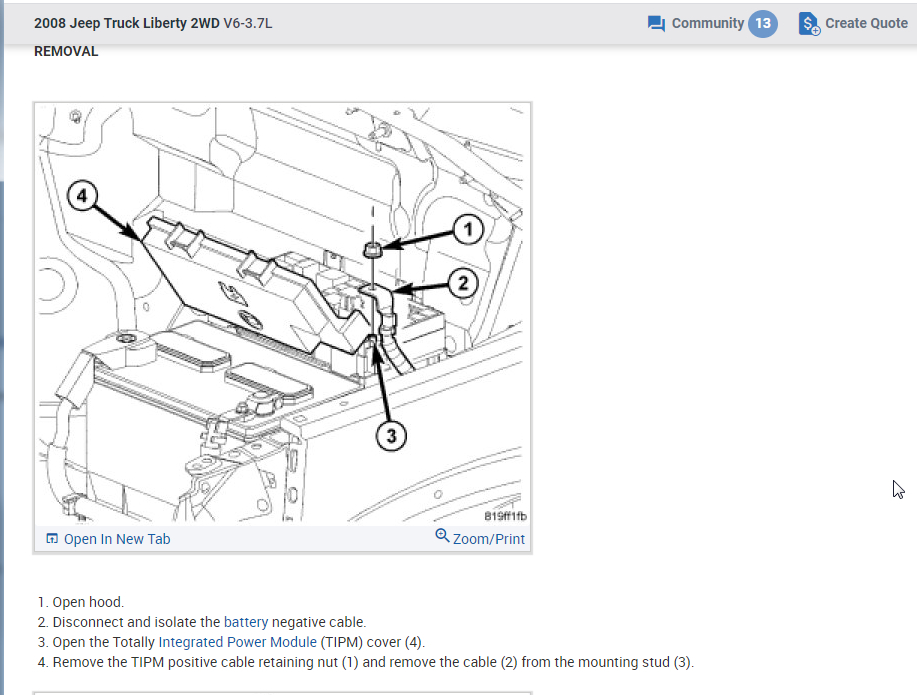The width and height of the screenshot is (917, 695).
Task: Click step 4 text about retaining nut
Action: click(x=373, y=662)
